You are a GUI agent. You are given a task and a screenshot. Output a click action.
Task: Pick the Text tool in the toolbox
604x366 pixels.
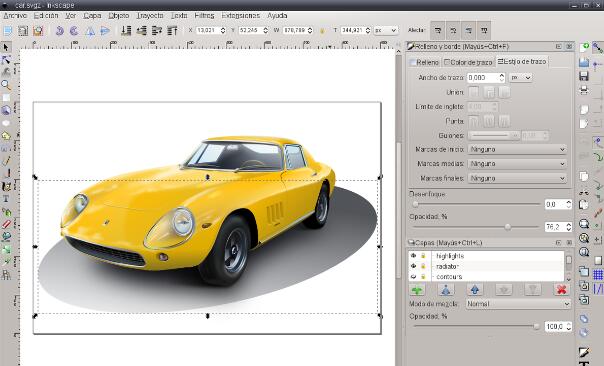pyautogui.click(x=6, y=199)
